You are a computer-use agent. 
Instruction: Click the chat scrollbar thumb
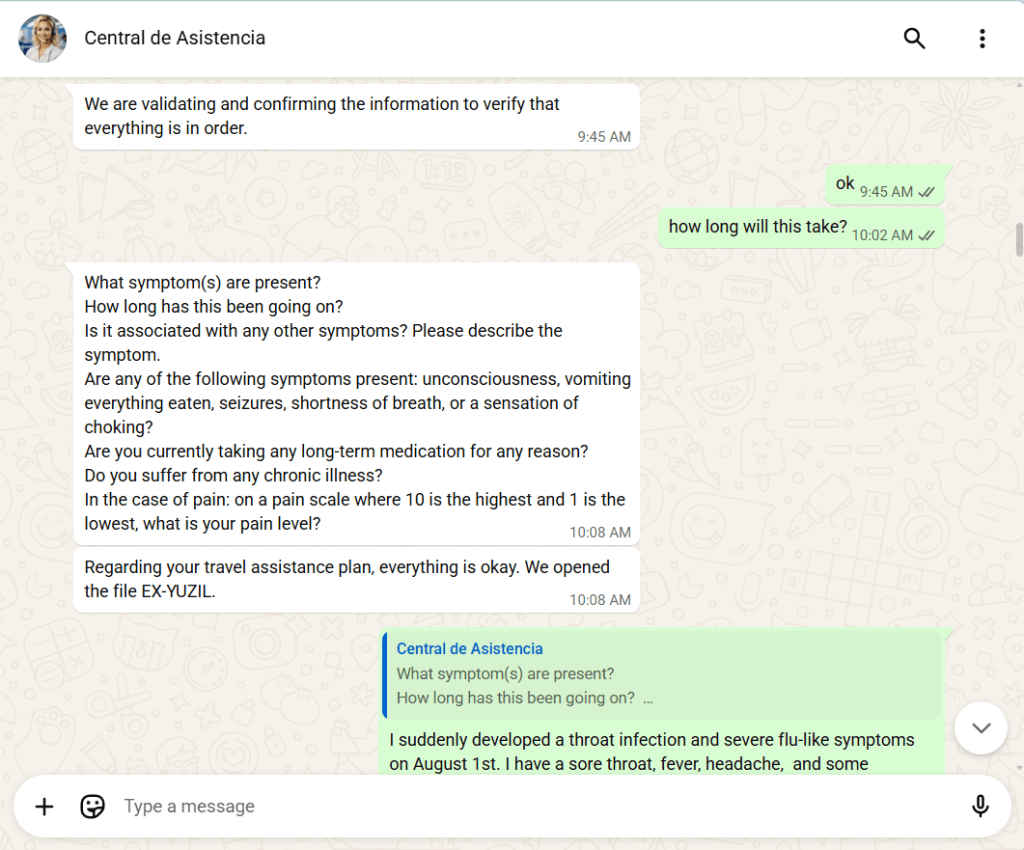[x=1019, y=240]
